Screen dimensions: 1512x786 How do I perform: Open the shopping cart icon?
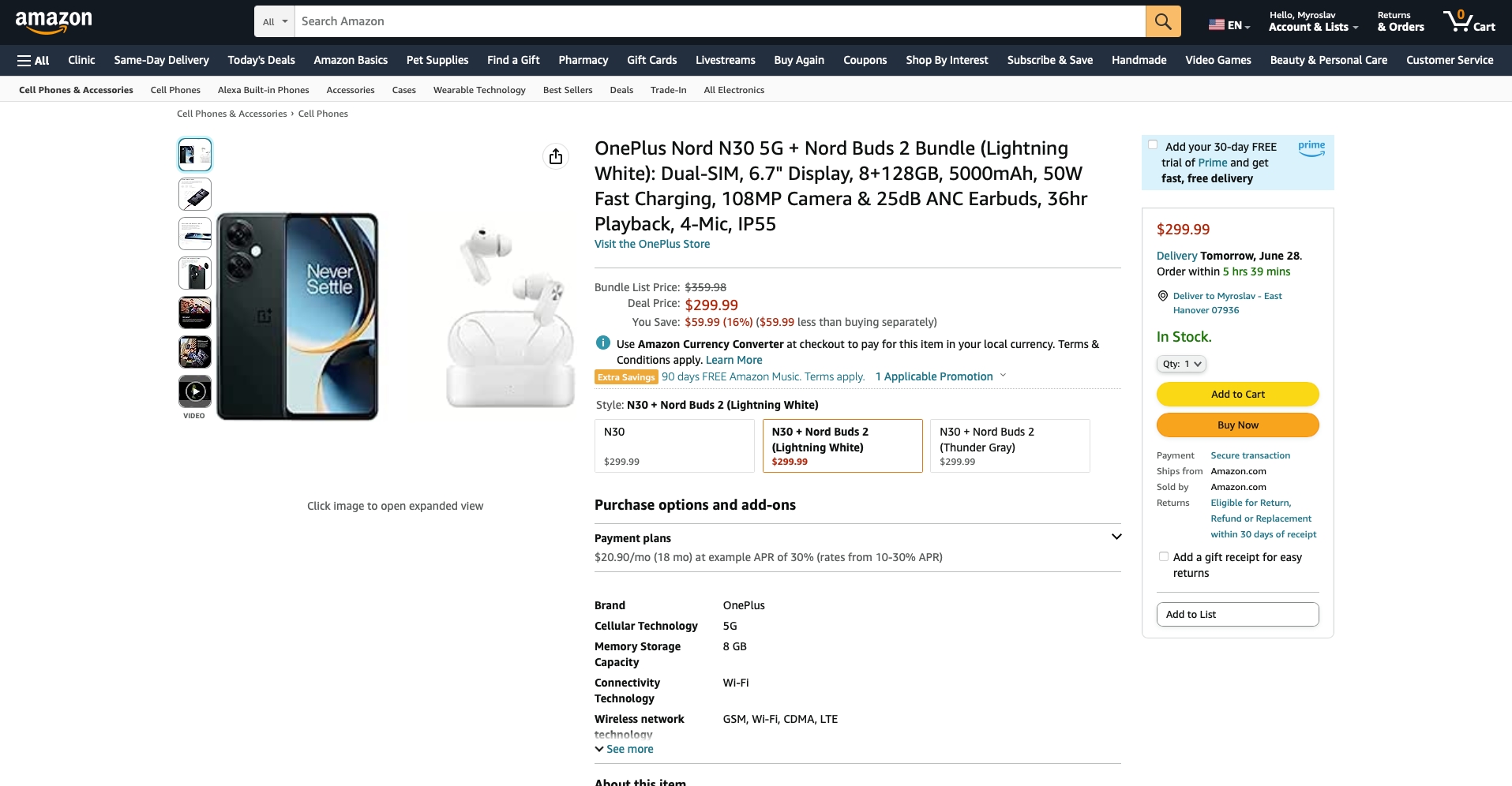[x=1469, y=21]
